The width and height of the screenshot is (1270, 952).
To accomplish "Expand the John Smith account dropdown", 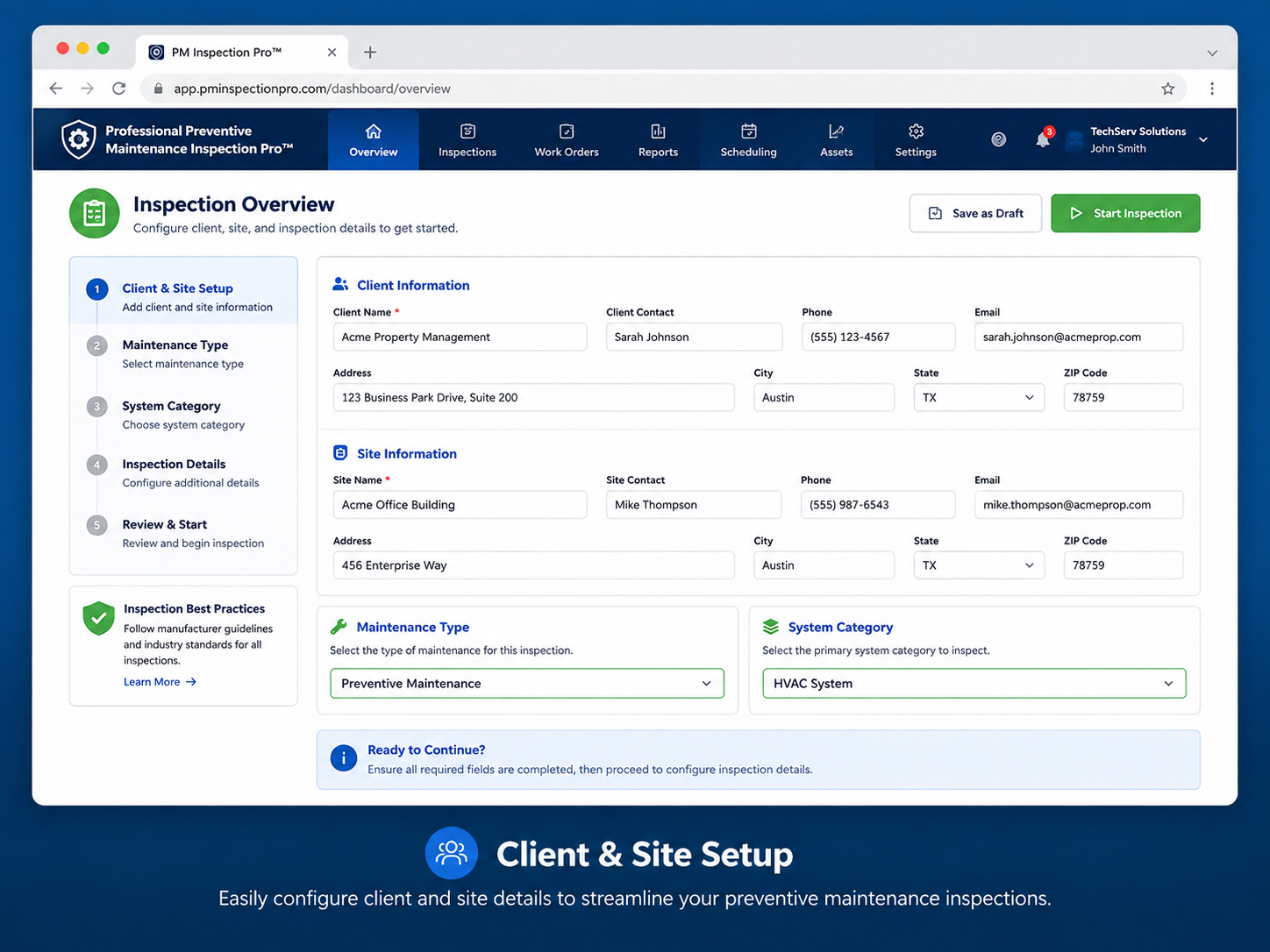I will coord(1203,140).
